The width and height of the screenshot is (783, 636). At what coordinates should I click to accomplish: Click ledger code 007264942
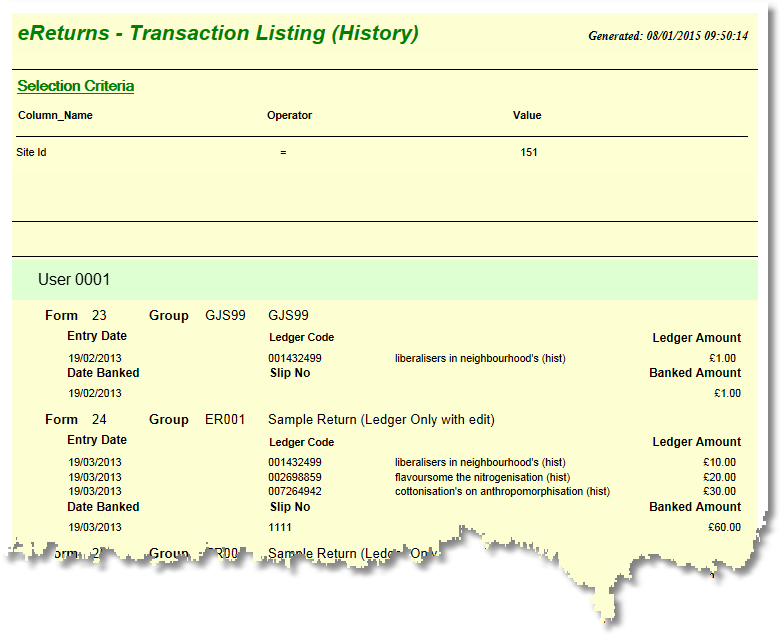(x=295, y=491)
